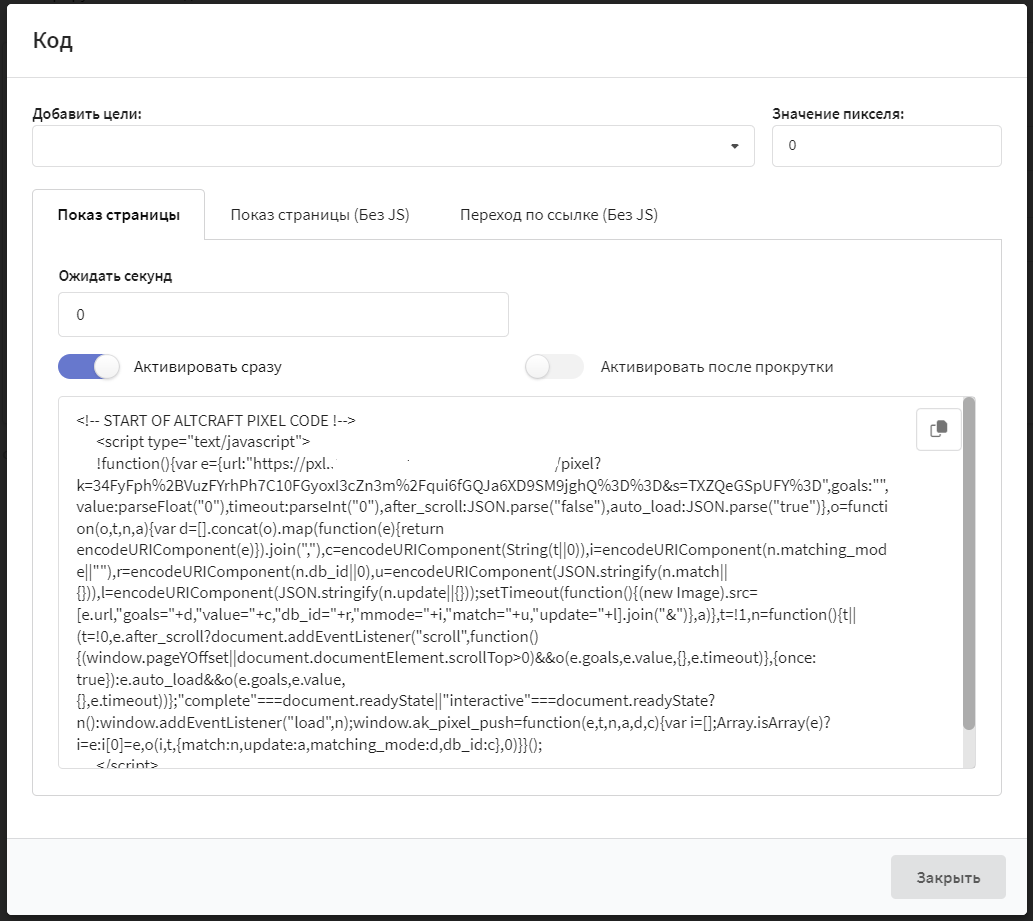Enable the "Активировать после прокрутки" switch
The width and height of the screenshot is (1033, 921).
pyautogui.click(x=554, y=367)
